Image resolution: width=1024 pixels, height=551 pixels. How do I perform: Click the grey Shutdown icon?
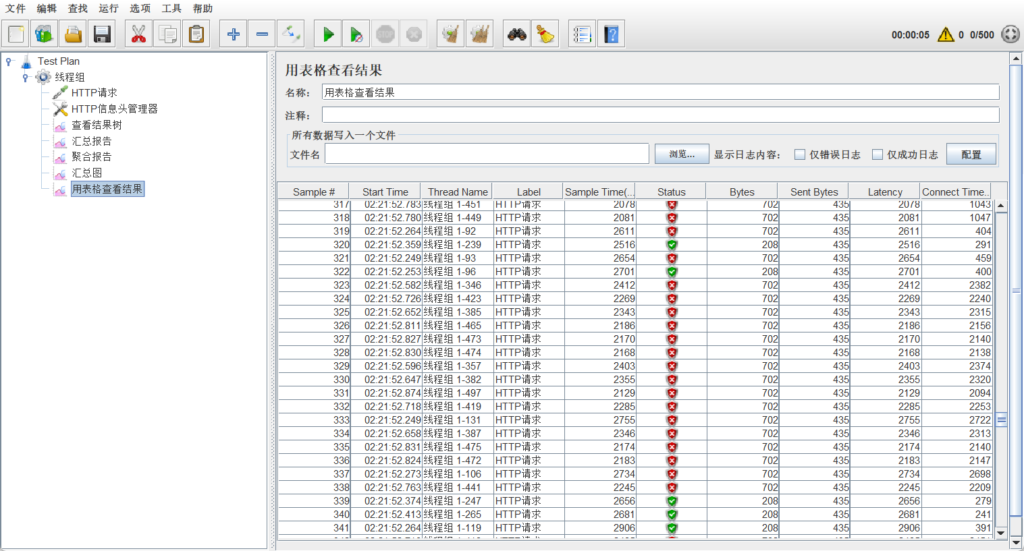point(414,34)
